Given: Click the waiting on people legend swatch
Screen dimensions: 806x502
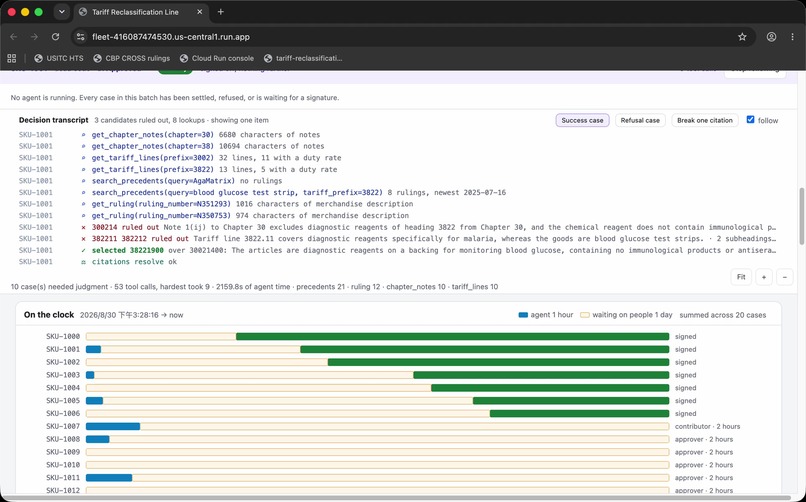Looking at the screenshot, I should pyautogui.click(x=584, y=315).
